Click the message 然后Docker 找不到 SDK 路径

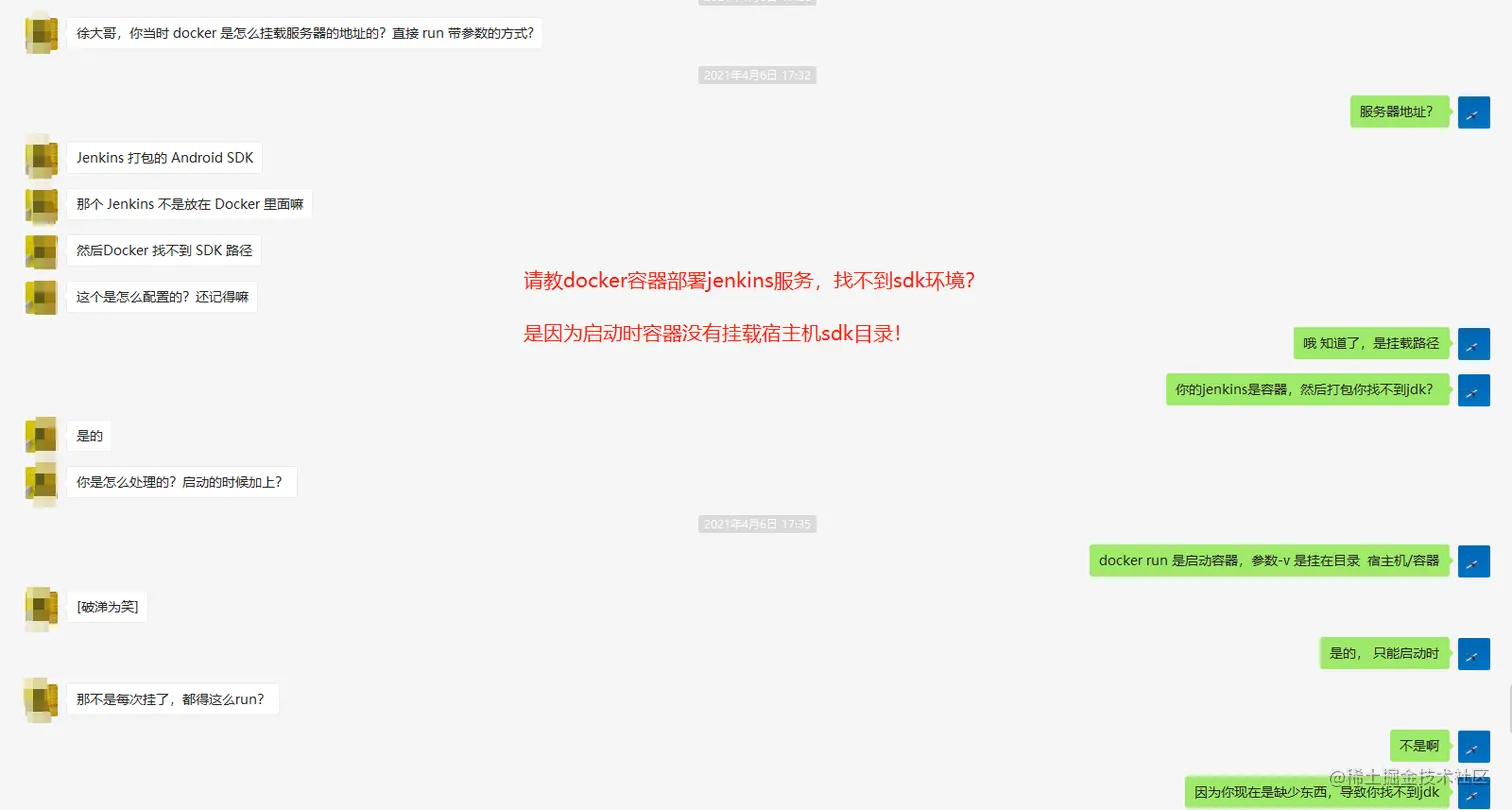(x=164, y=252)
